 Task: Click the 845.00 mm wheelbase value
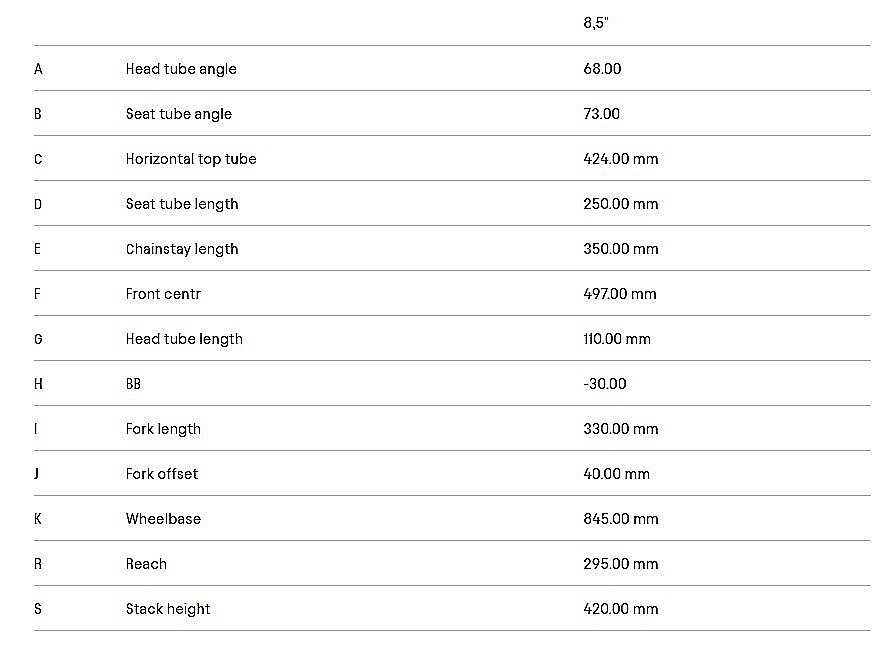point(621,519)
